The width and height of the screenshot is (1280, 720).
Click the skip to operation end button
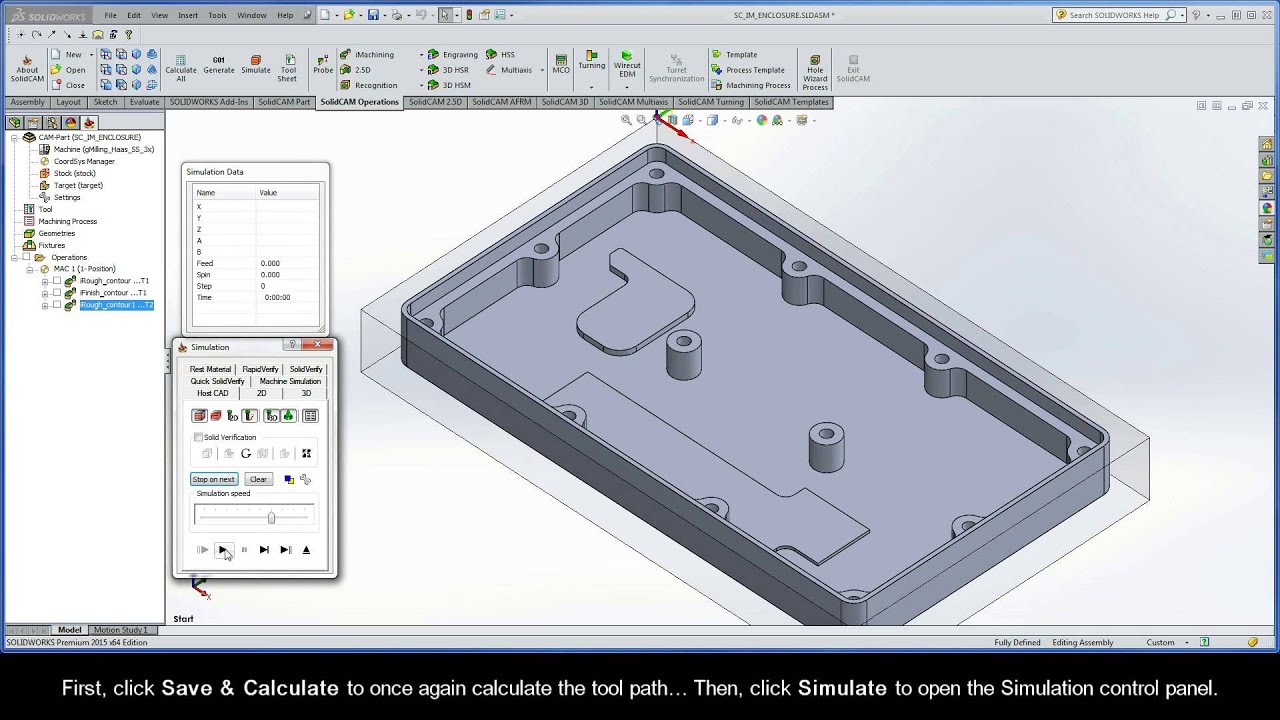tap(285, 550)
